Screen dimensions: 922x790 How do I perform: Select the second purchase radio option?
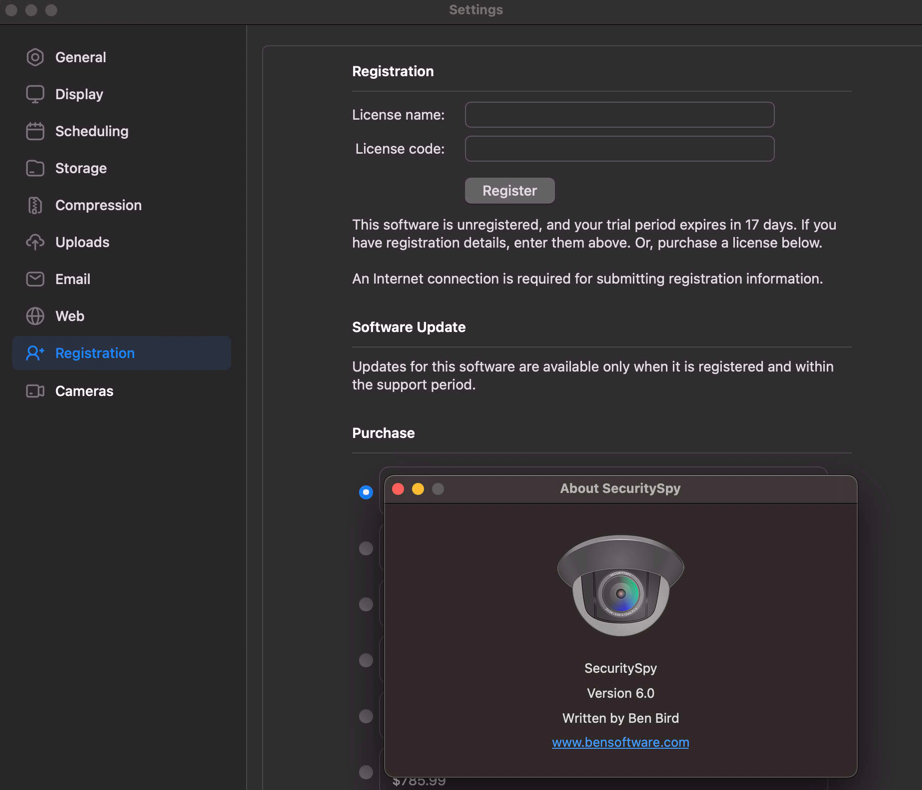pyautogui.click(x=366, y=548)
